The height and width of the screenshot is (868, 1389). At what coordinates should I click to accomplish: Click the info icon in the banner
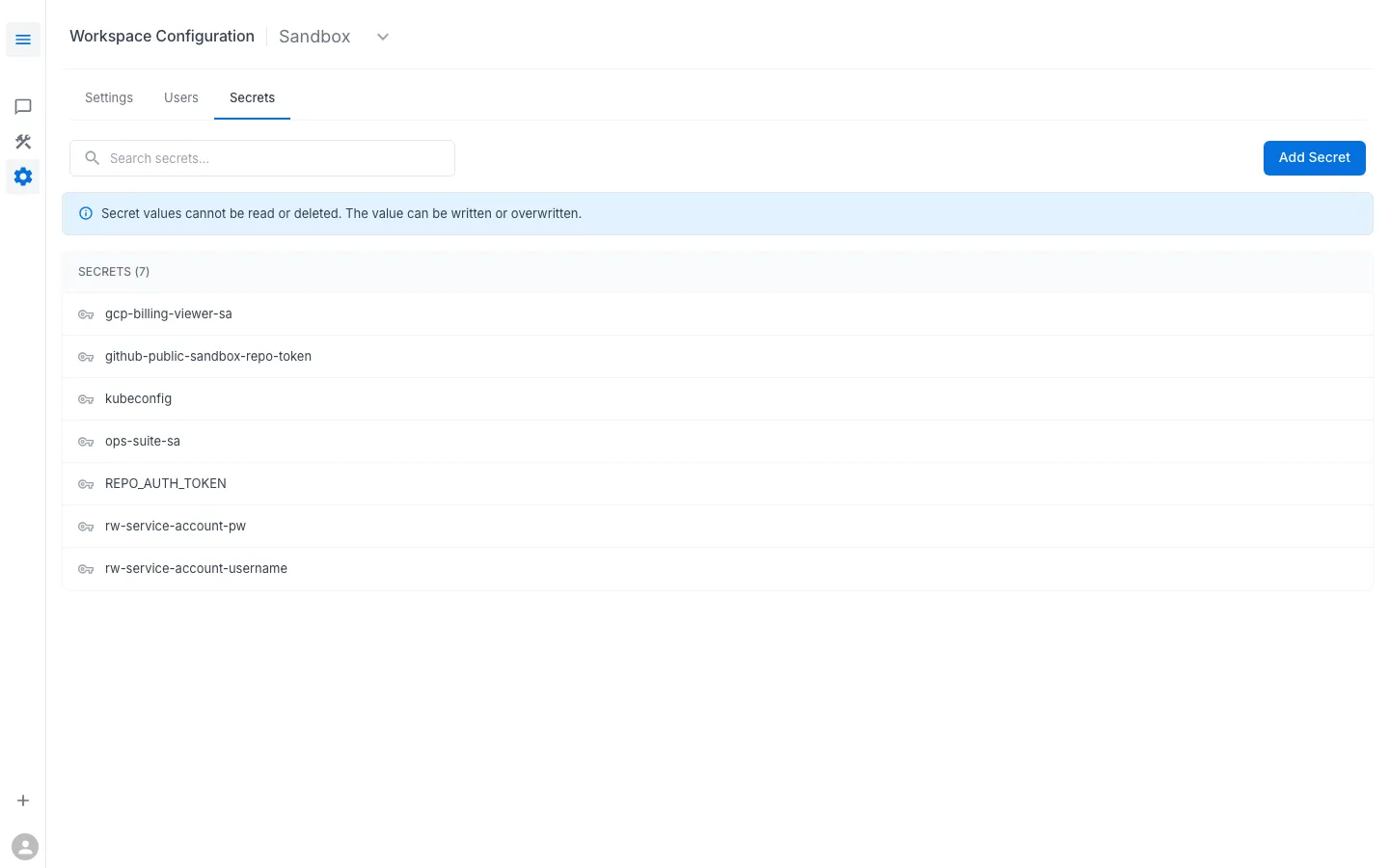pos(86,213)
